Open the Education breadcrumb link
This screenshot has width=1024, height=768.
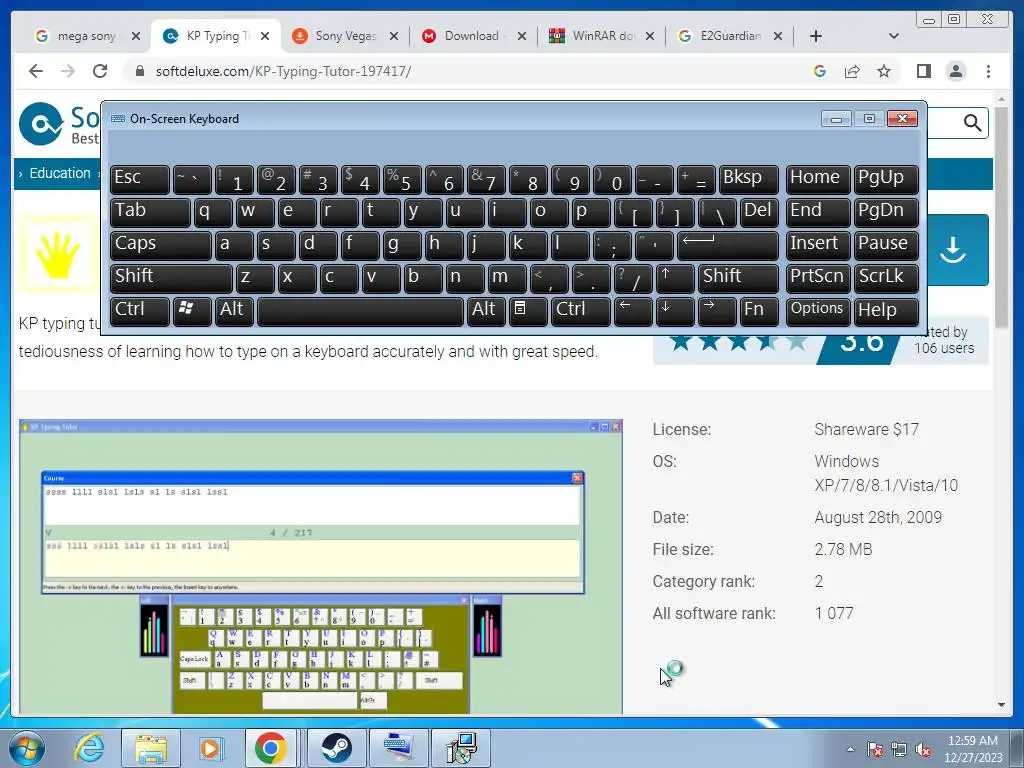pos(60,173)
